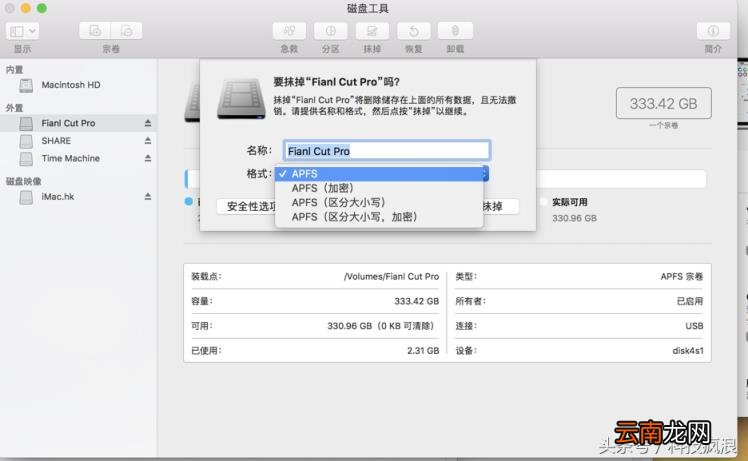Click the mount point value /Volumes/Fianl Cut Pro
Viewport: 748px width, 461px height.
(x=391, y=277)
